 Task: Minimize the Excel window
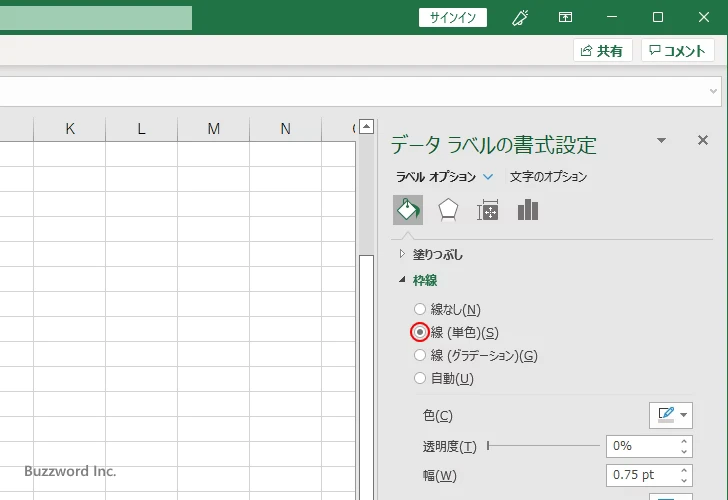[612, 18]
